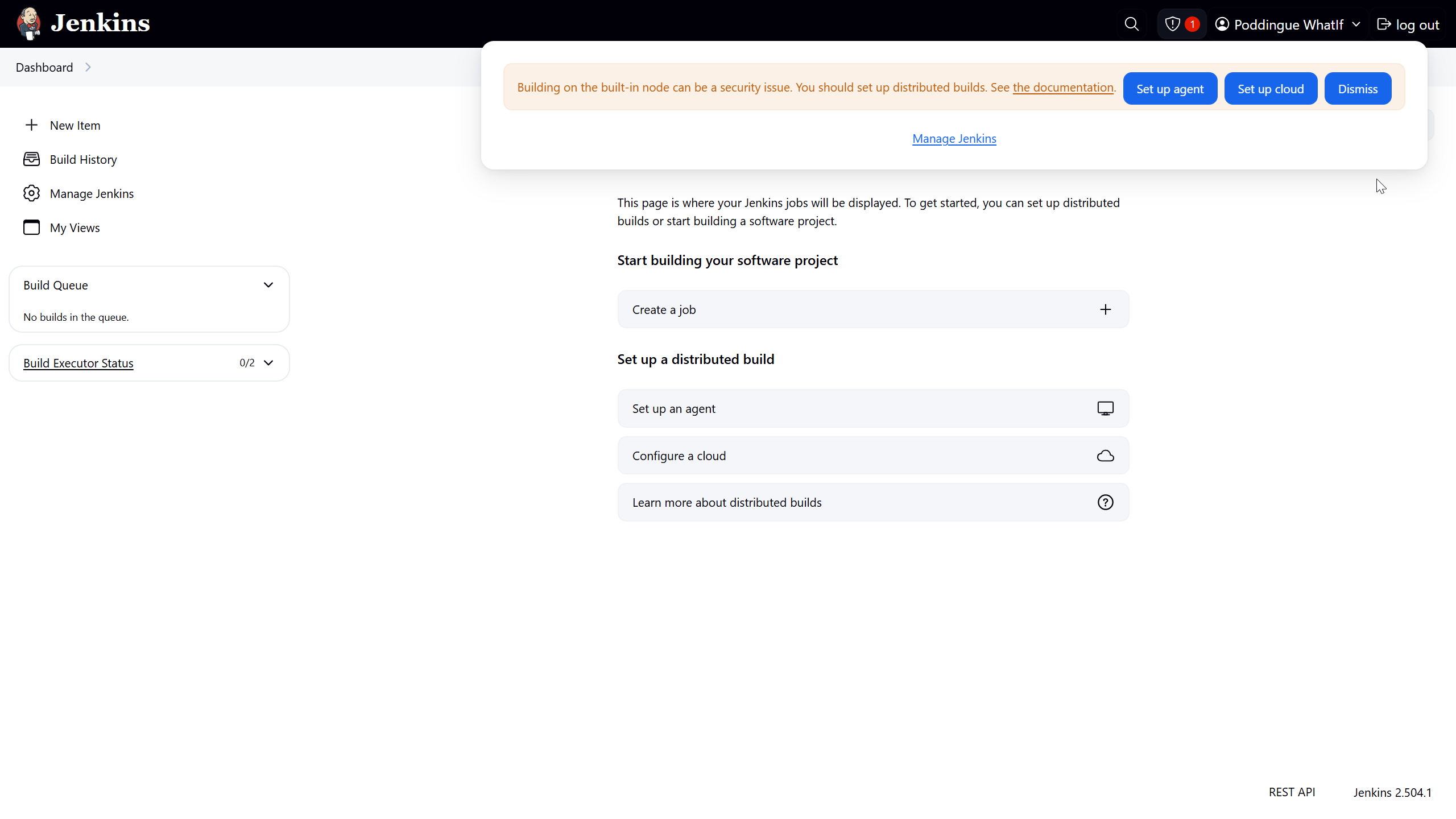This screenshot has width=1456, height=819.
Task: Collapse the Build Queue panel
Action: [268, 285]
